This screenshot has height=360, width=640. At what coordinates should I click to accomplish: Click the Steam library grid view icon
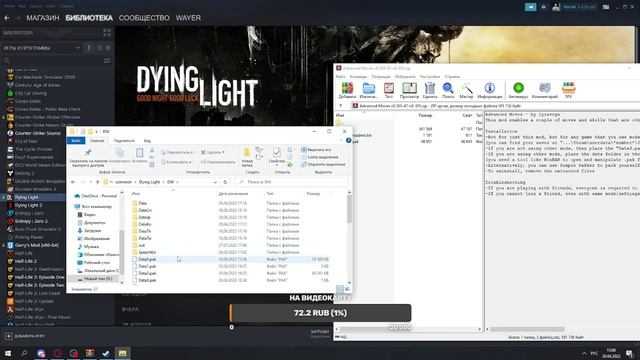107,33
